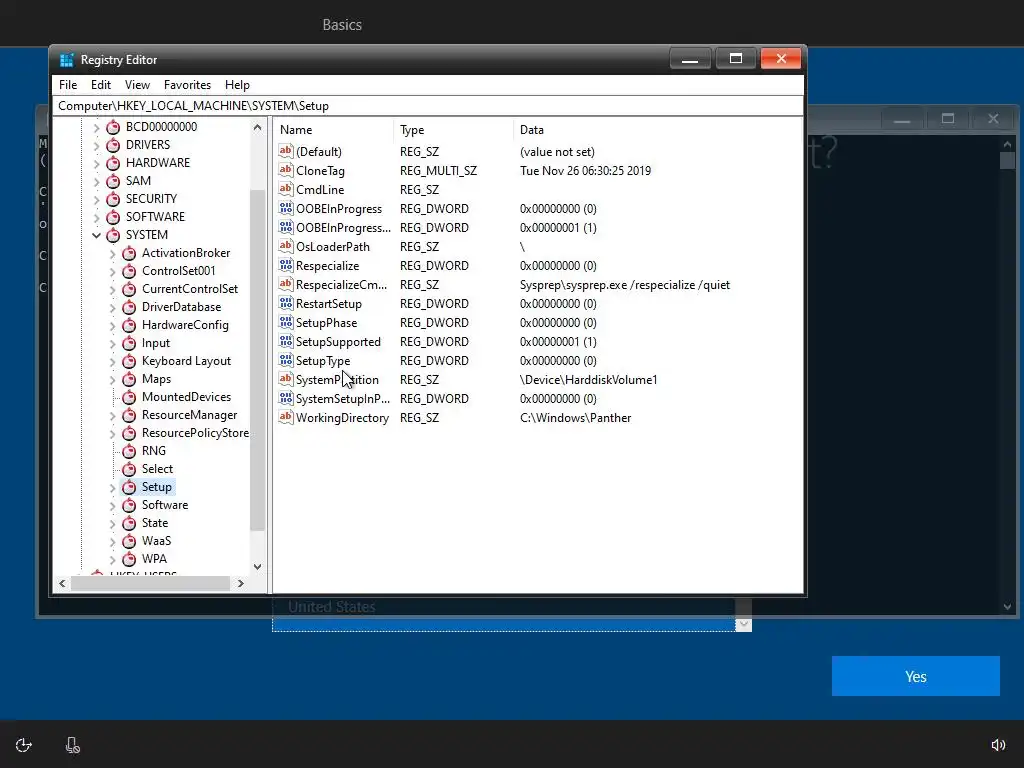
Task: Select the SetupPhase value
Action: click(x=327, y=323)
